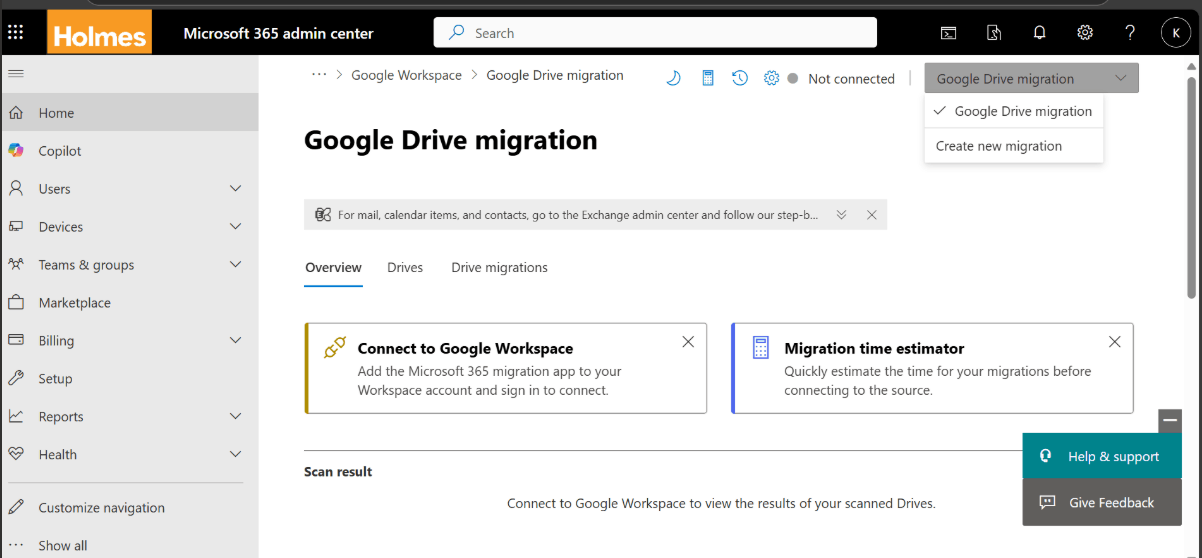Choose Create new migration

(1013, 146)
